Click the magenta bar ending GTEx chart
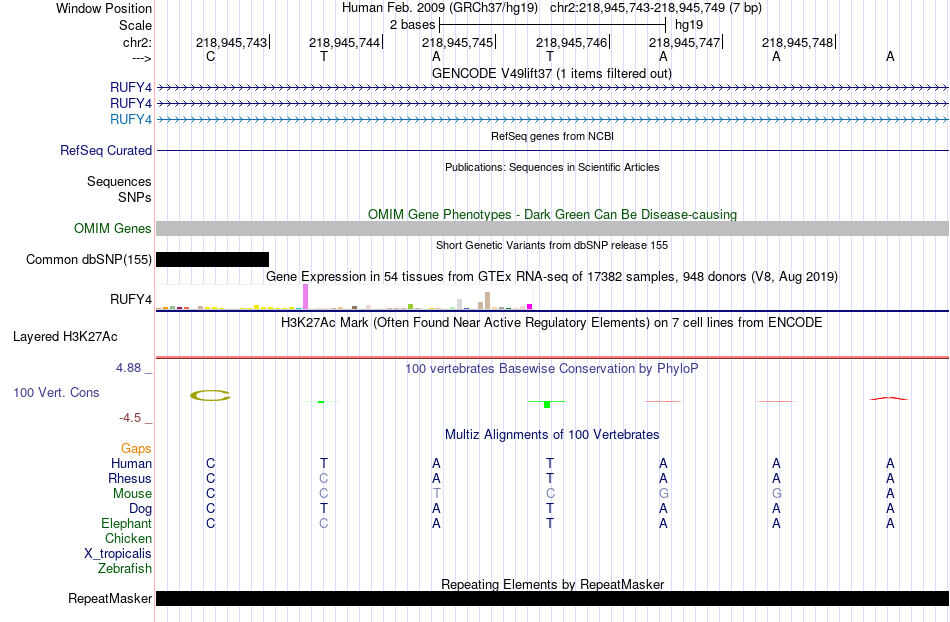950x622 pixels. click(x=530, y=306)
